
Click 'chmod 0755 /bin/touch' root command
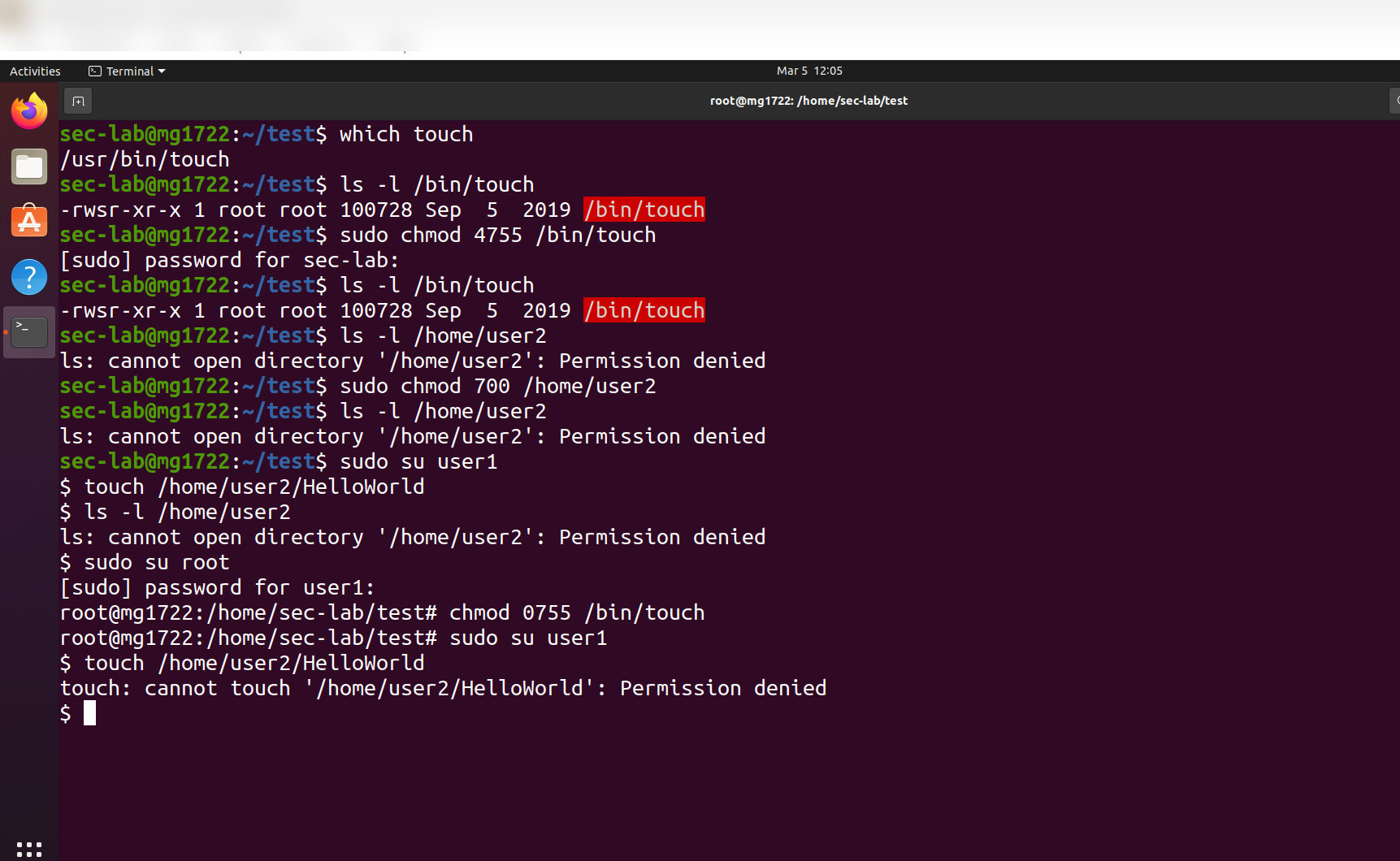click(577, 612)
